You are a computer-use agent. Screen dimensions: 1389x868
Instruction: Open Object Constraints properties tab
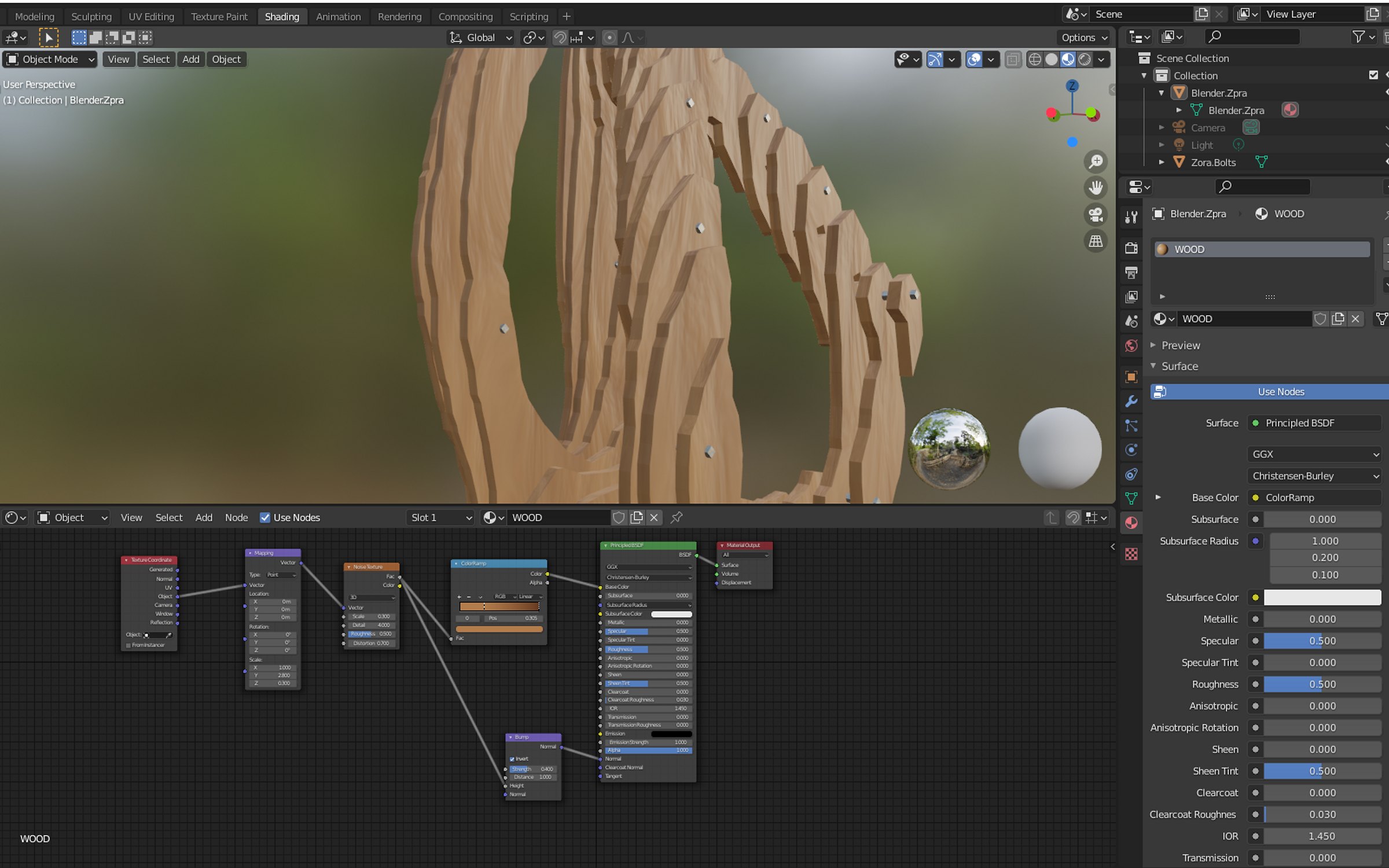(x=1131, y=475)
